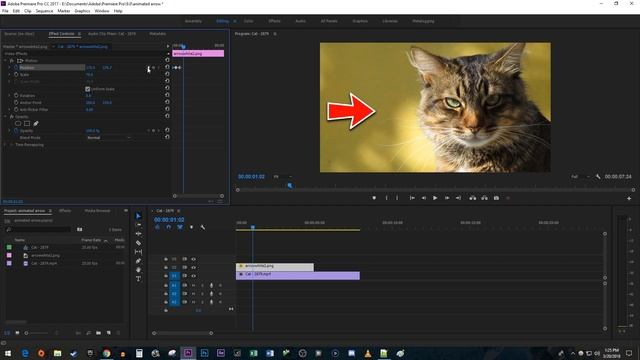Create ellipse mask under Opacity
Image resolution: width=640 pixels, height=360 pixels.
18,123
